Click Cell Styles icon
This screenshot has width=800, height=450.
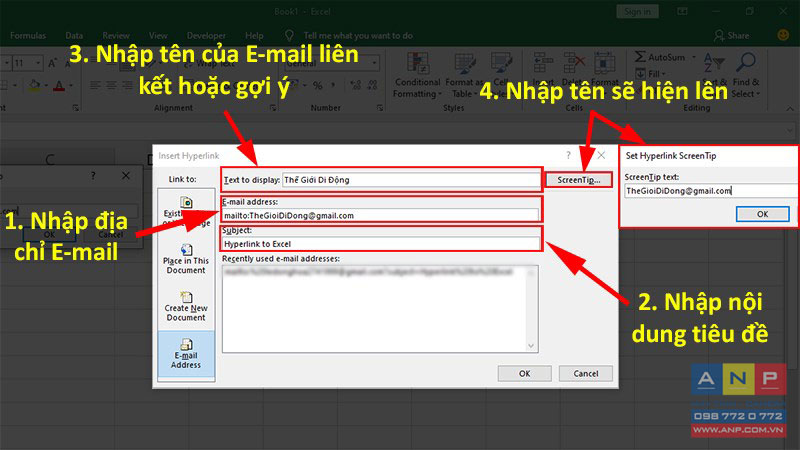point(501,63)
